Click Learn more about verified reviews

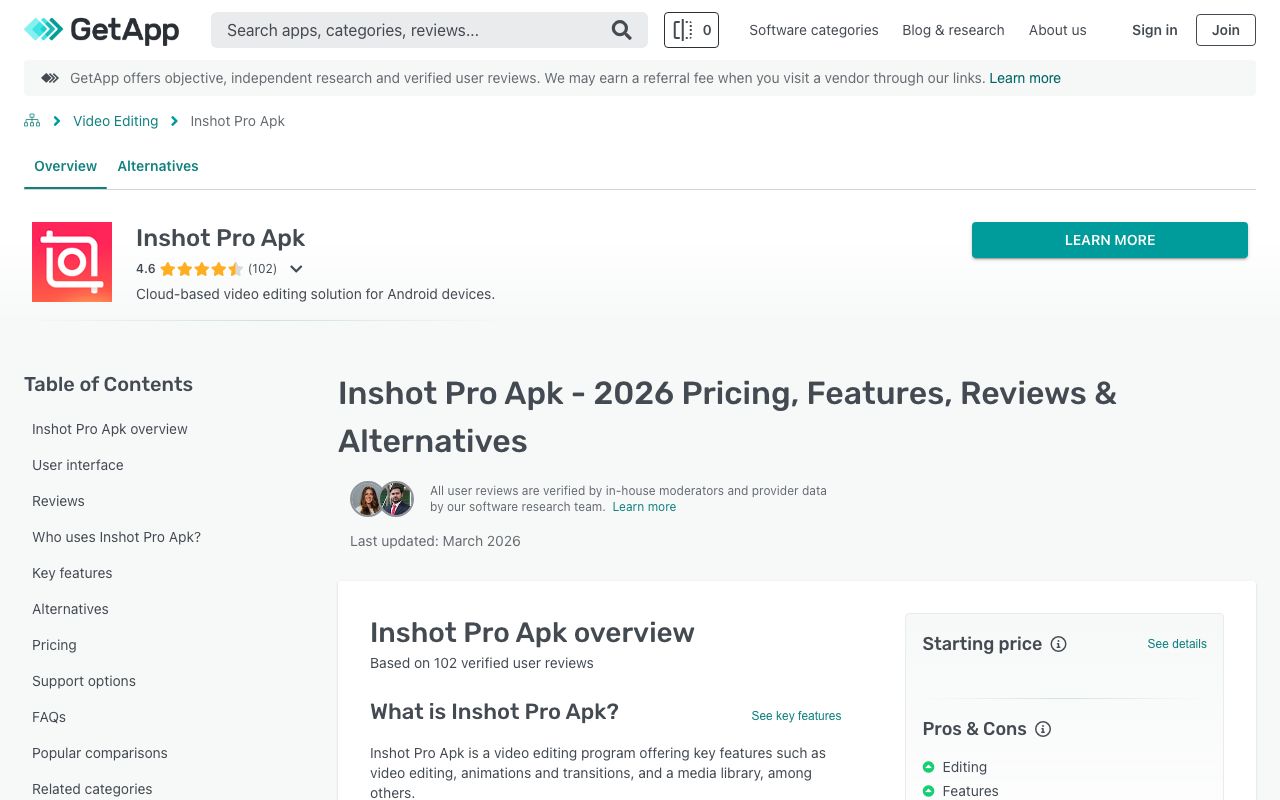pyautogui.click(x=644, y=507)
